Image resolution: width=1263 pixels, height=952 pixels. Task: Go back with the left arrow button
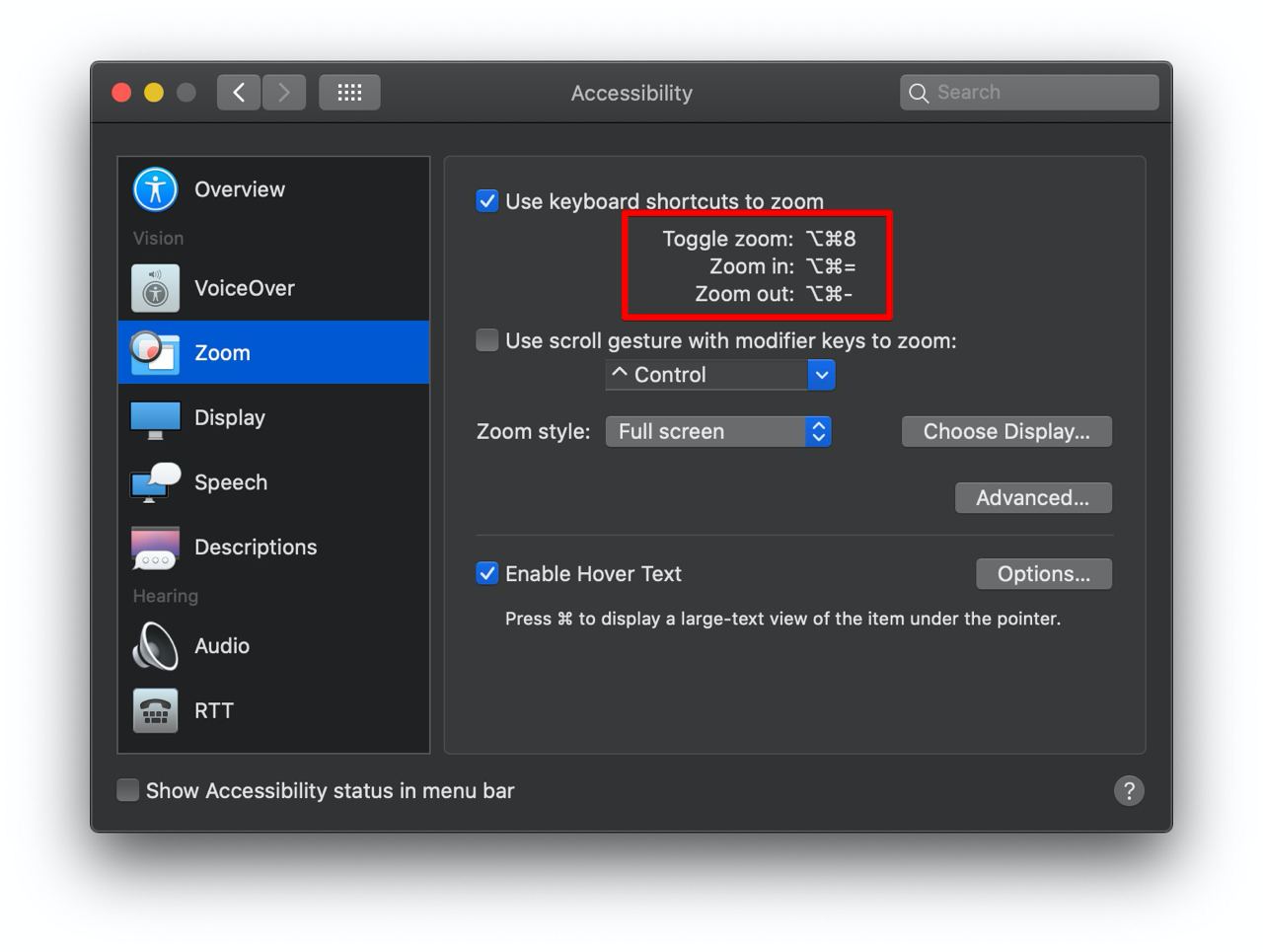point(239,93)
